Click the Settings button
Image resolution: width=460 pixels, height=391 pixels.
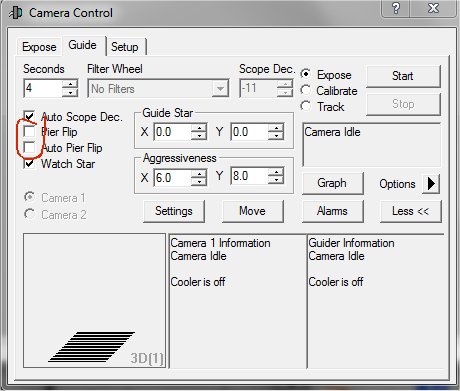pyautogui.click(x=174, y=211)
